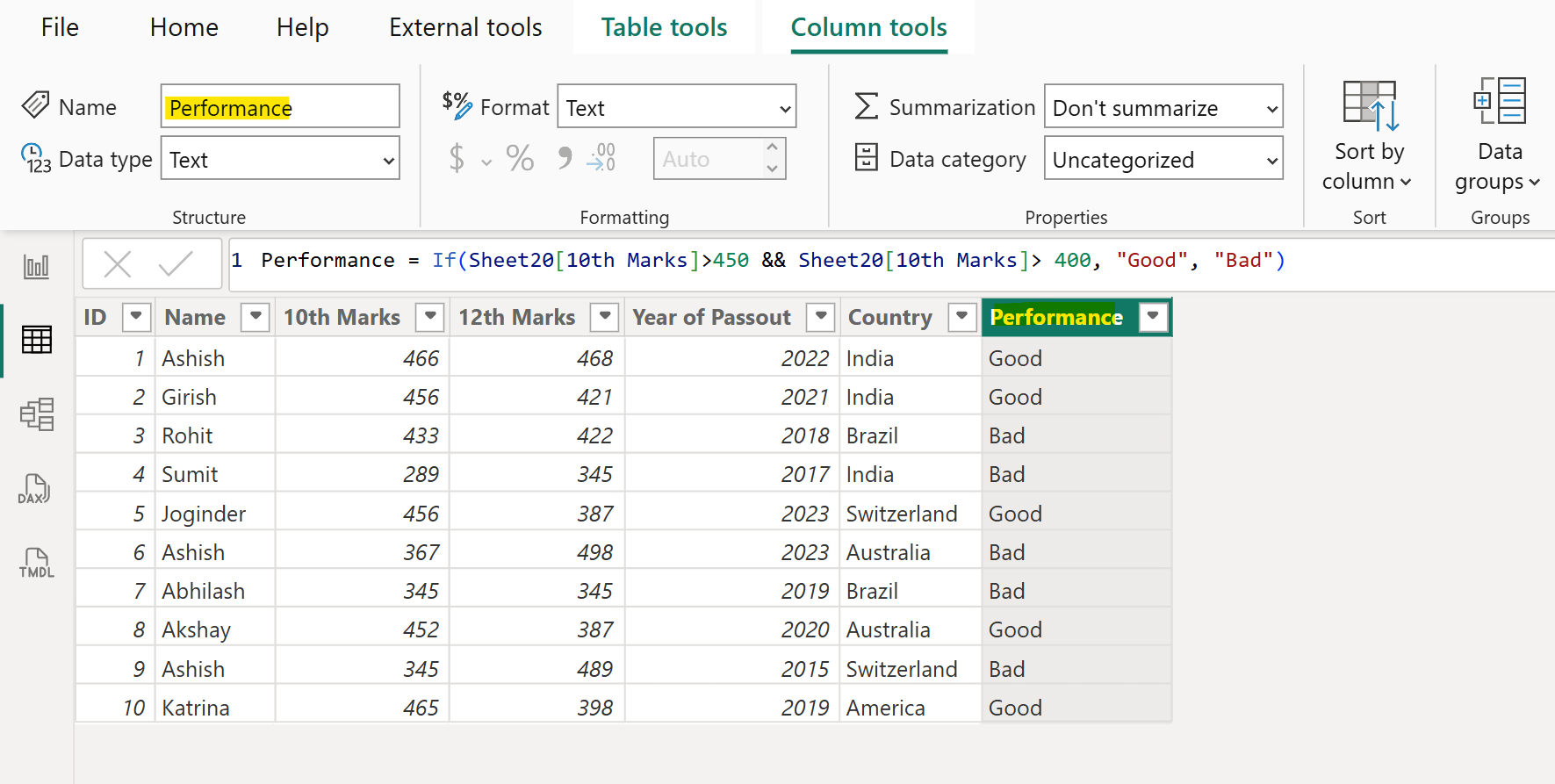Commit formula with checkmark icon
Image resolution: width=1555 pixels, height=784 pixels.
click(x=176, y=263)
